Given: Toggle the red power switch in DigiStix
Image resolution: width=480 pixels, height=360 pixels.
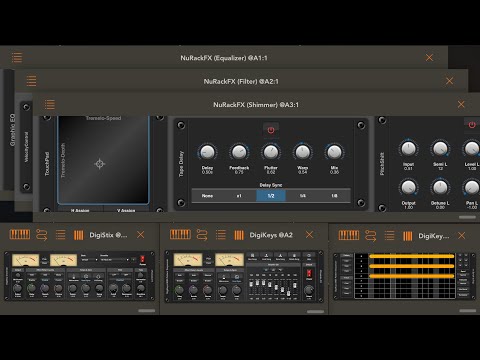Looking at the screenshot, I should pos(143,259).
